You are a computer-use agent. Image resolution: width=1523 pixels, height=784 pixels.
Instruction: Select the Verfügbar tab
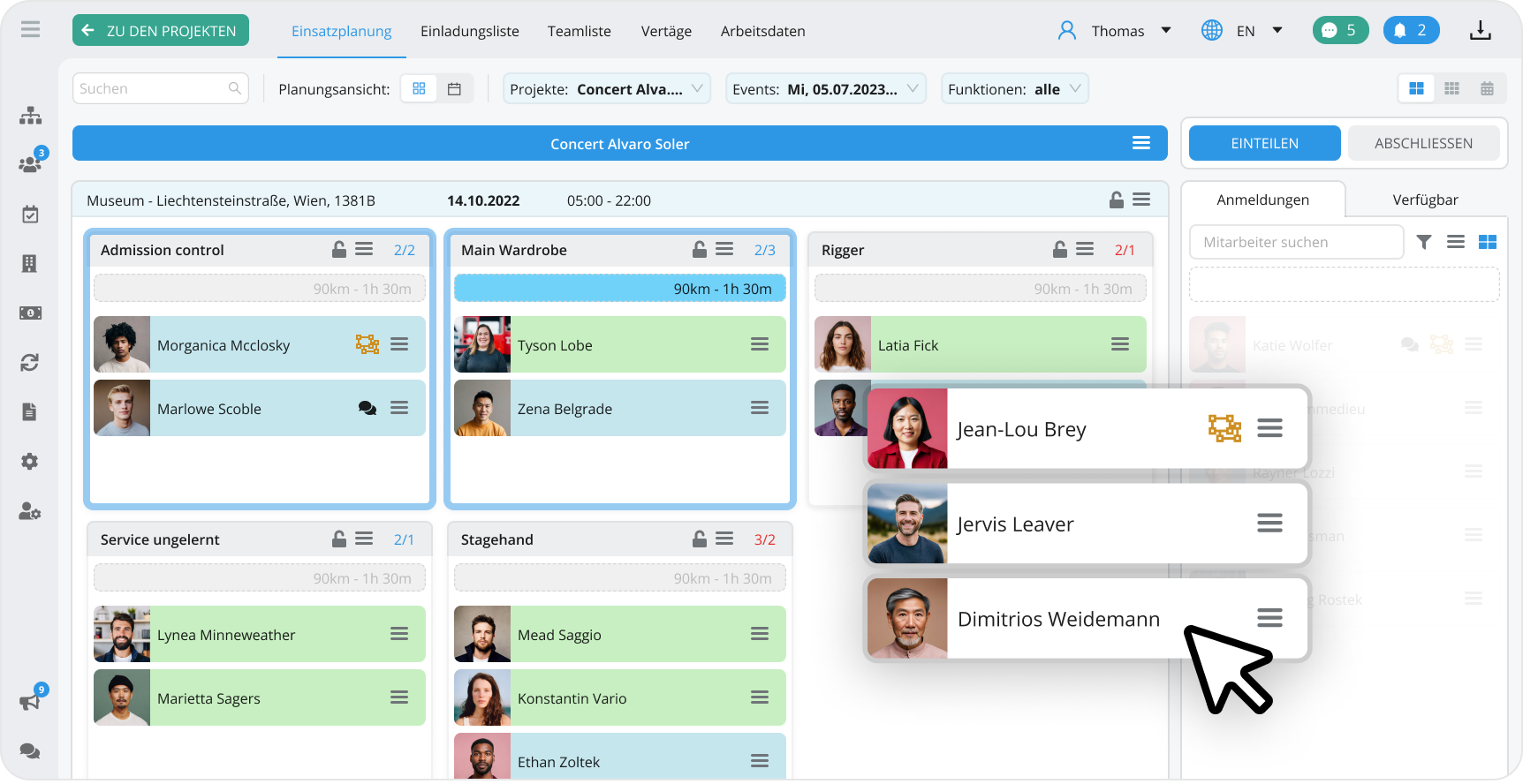pos(1425,200)
